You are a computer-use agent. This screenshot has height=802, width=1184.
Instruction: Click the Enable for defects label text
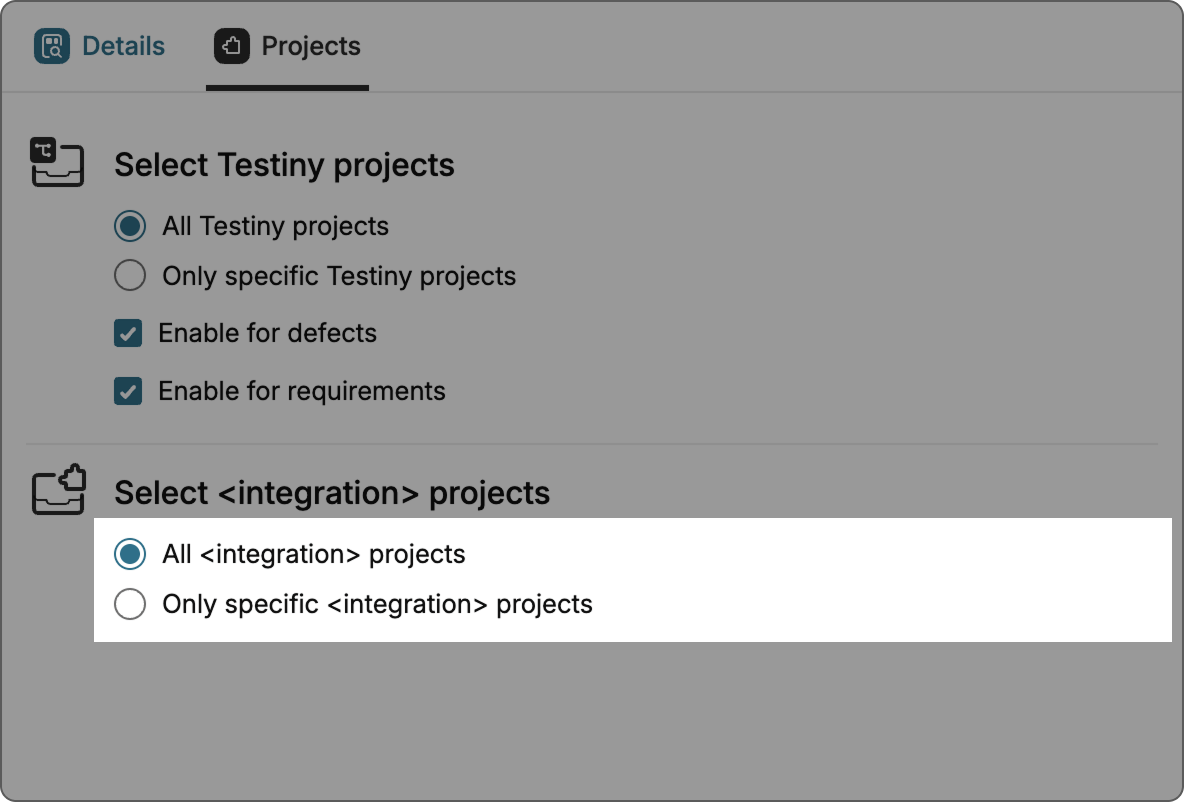267,333
